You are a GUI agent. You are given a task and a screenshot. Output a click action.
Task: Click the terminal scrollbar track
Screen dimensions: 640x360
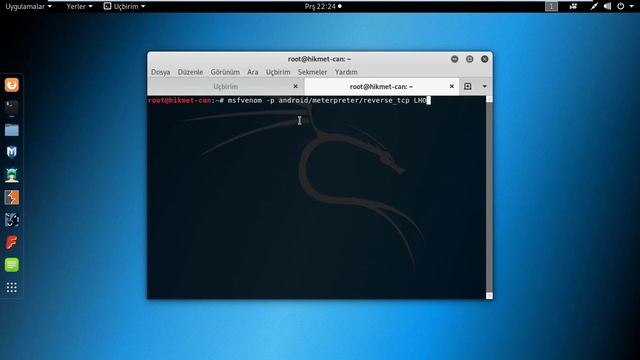coord(489,198)
